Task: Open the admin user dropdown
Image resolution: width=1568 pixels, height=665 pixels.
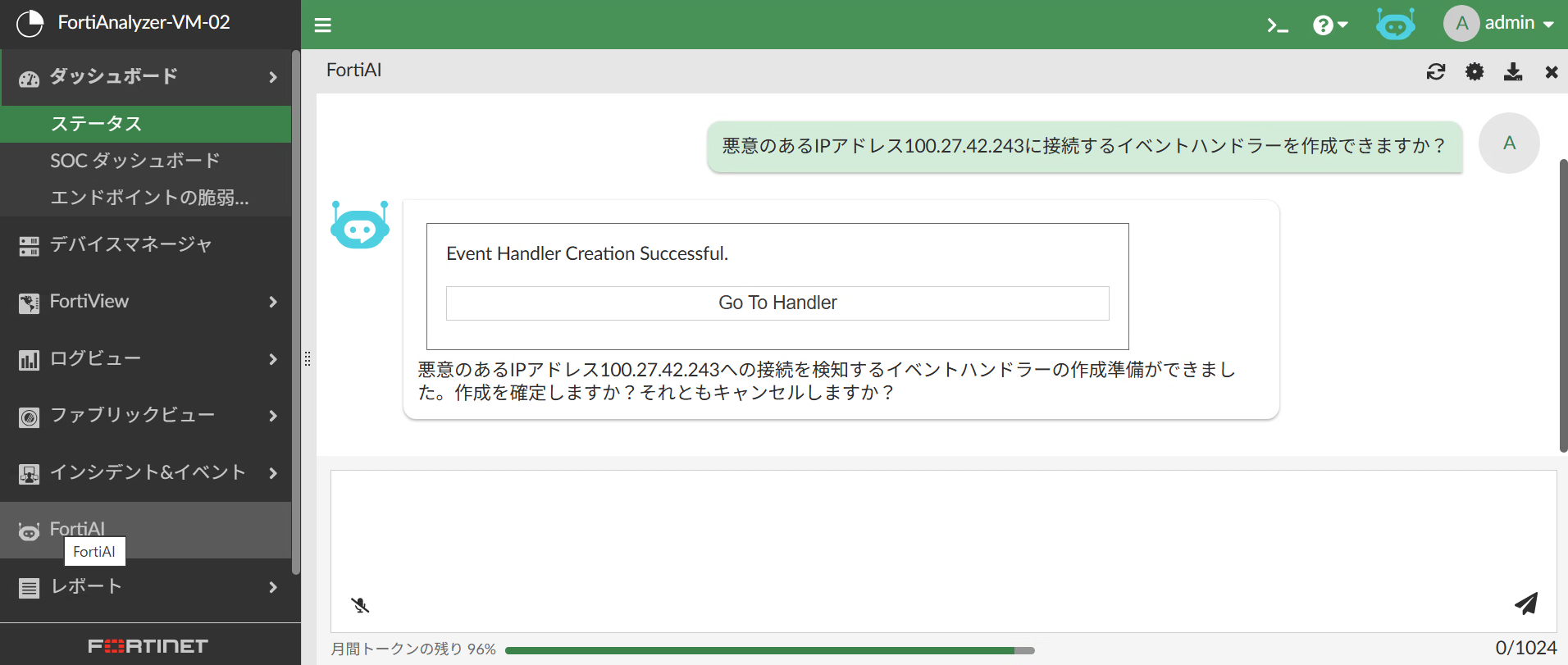Action: 1499,24
